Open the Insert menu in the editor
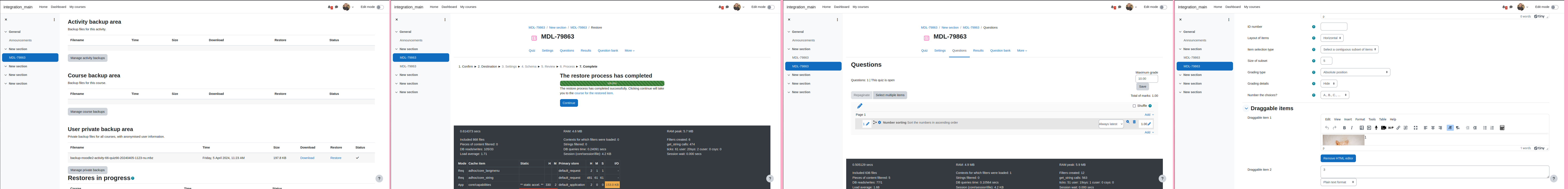The width and height of the screenshot is (1568, 189). [1348, 120]
